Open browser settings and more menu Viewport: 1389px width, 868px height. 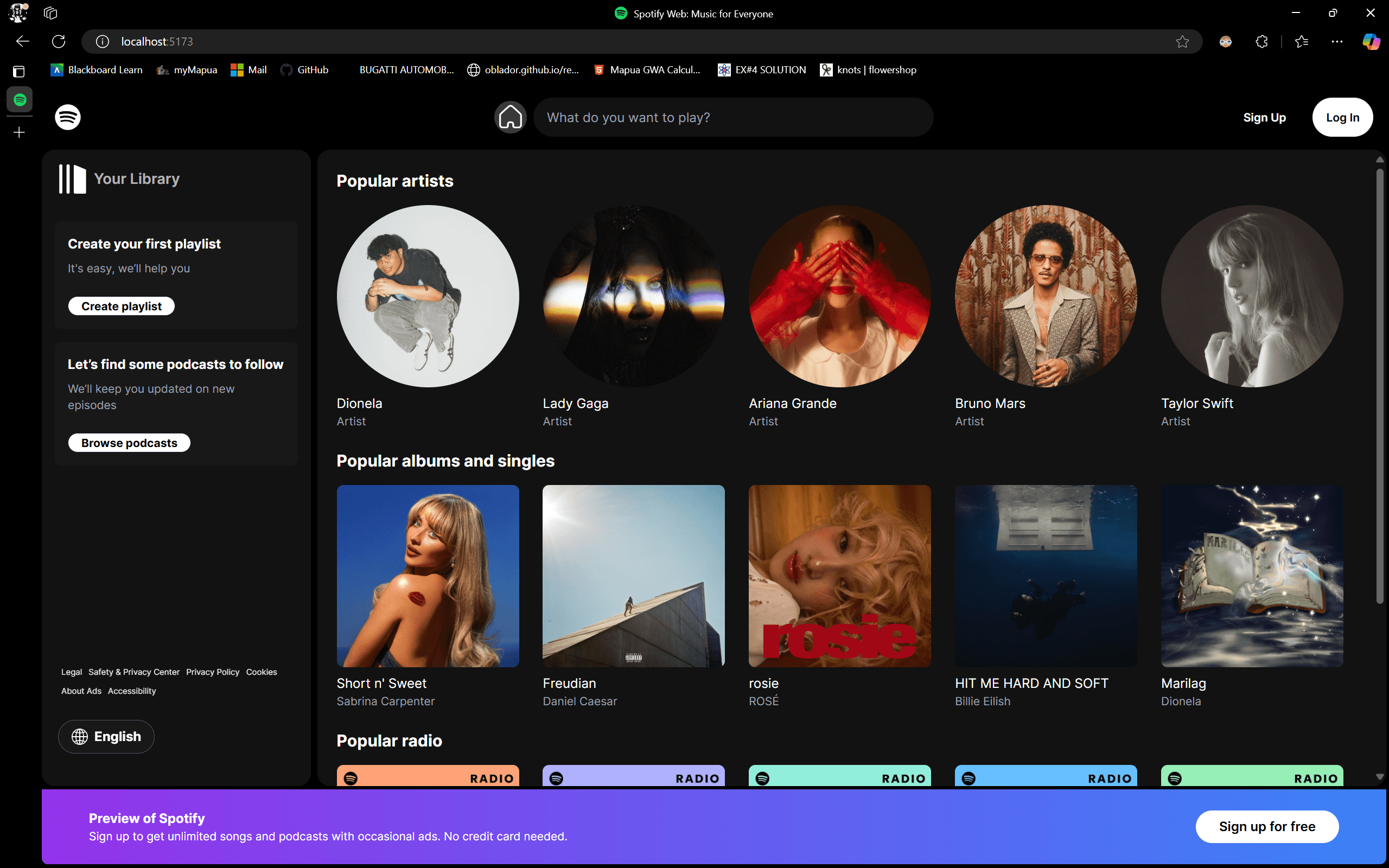pos(1337,41)
